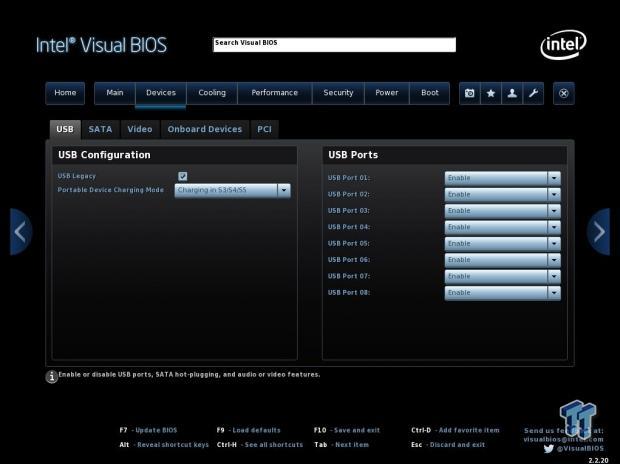Switch to the SATA tab
620x464 pixels.
tap(100, 129)
